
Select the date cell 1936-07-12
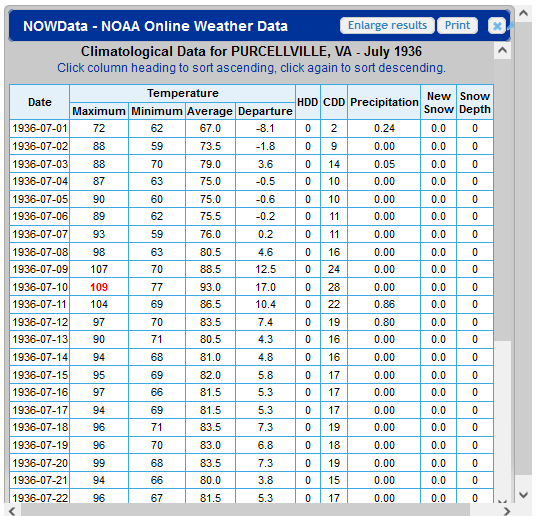[40, 322]
